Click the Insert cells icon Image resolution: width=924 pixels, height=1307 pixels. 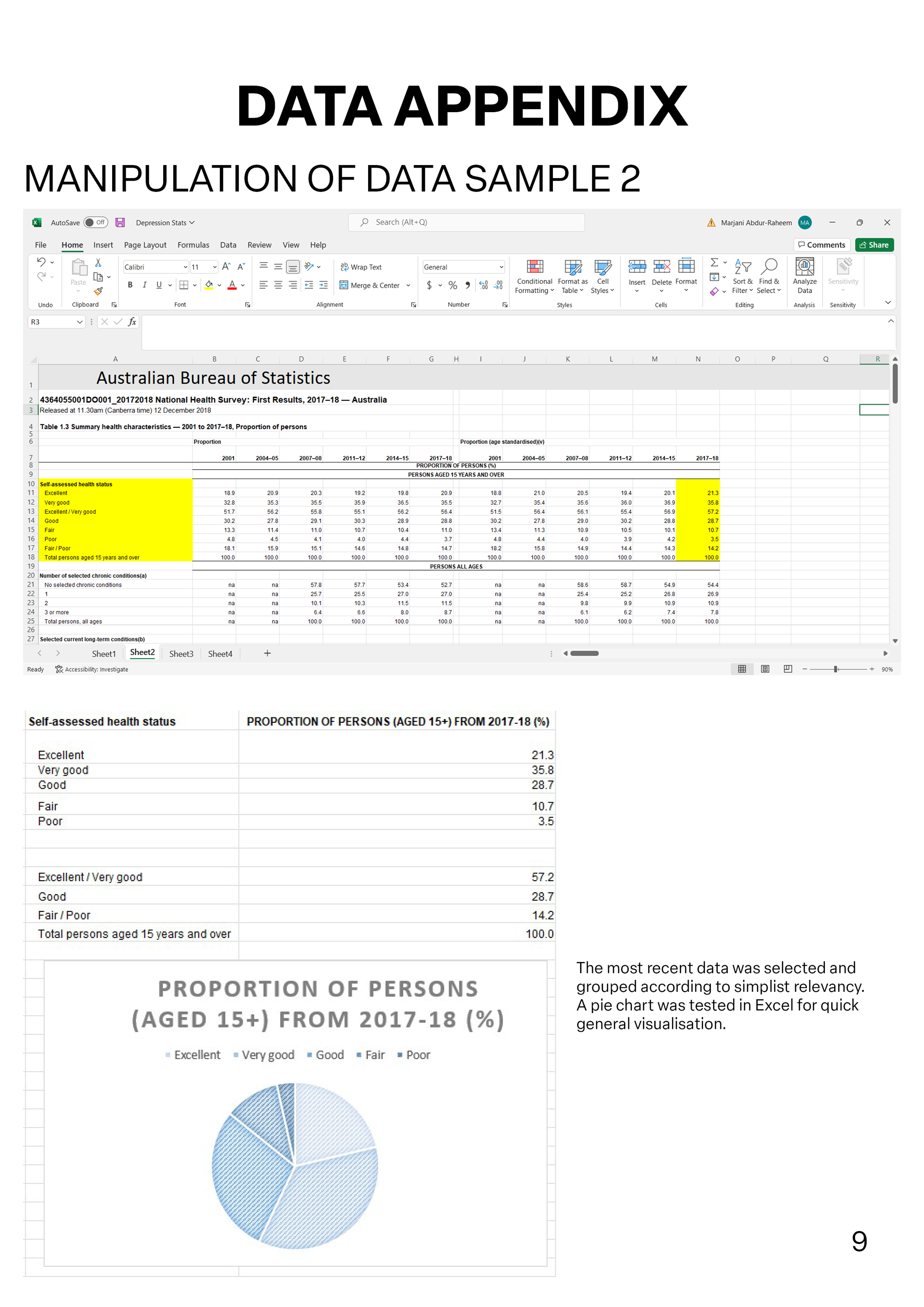pyautogui.click(x=637, y=267)
